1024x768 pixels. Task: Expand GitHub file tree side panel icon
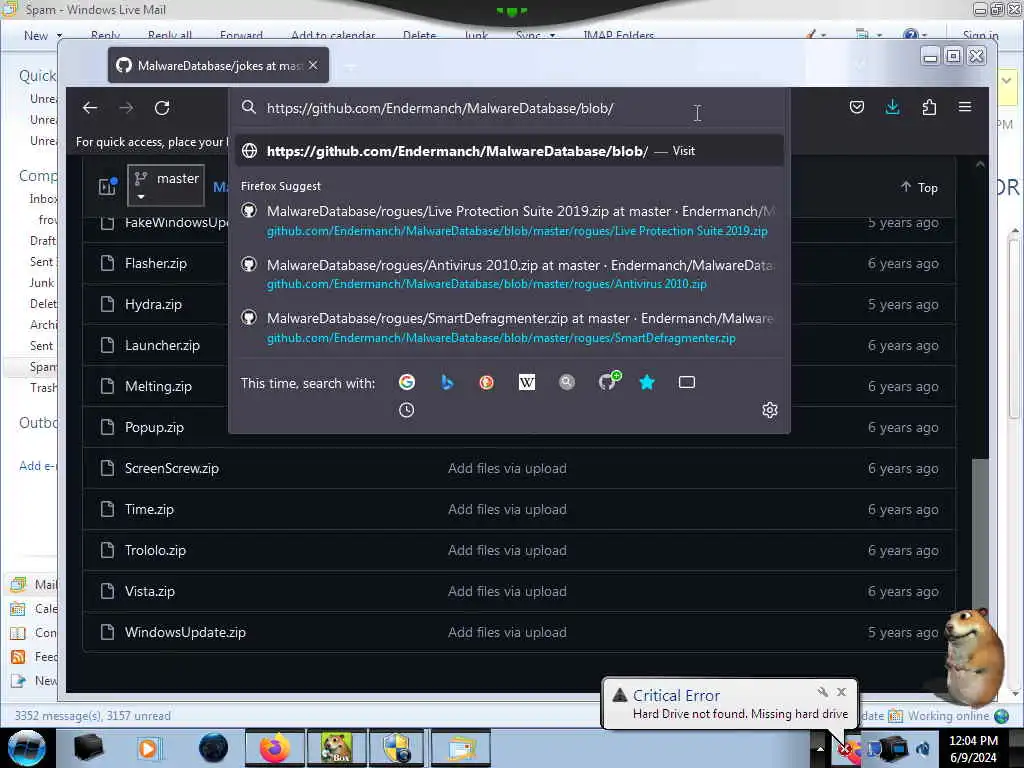coord(108,186)
